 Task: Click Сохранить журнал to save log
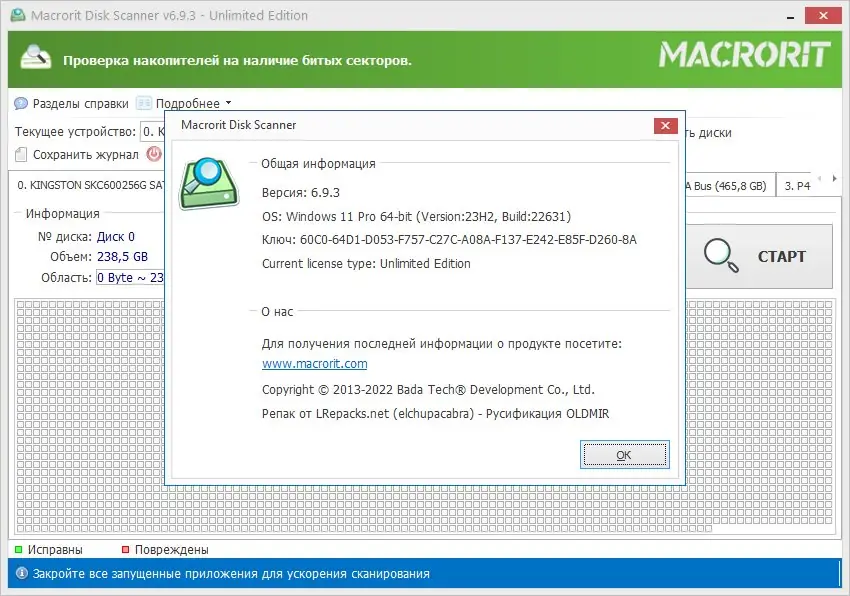coord(86,155)
